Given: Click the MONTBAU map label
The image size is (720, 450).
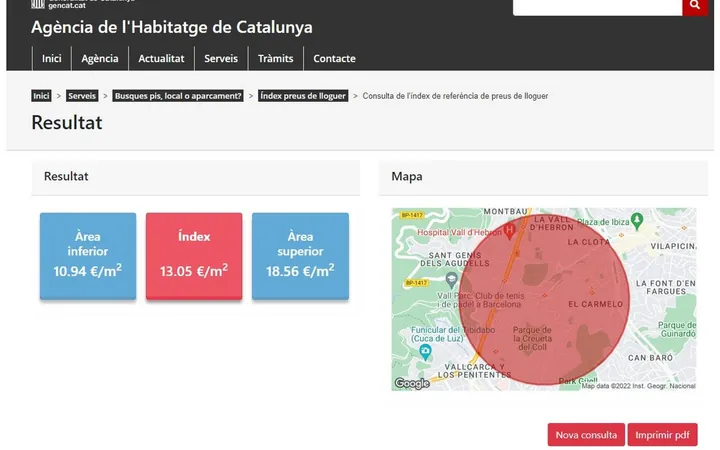Looking at the screenshot, I should pyautogui.click(x=505, y=211).
